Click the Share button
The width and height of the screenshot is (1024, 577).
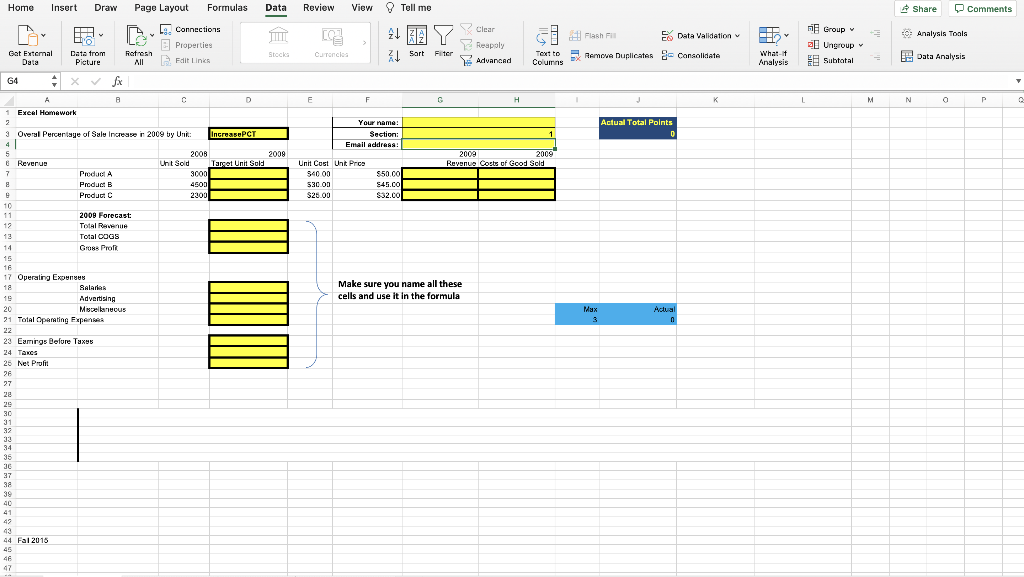tap(917, 8)
